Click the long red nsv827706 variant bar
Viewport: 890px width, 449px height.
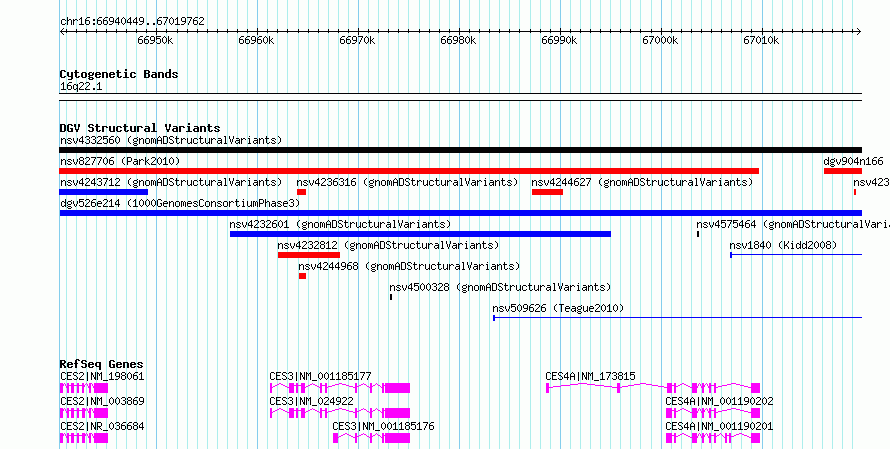coord(409,171)
